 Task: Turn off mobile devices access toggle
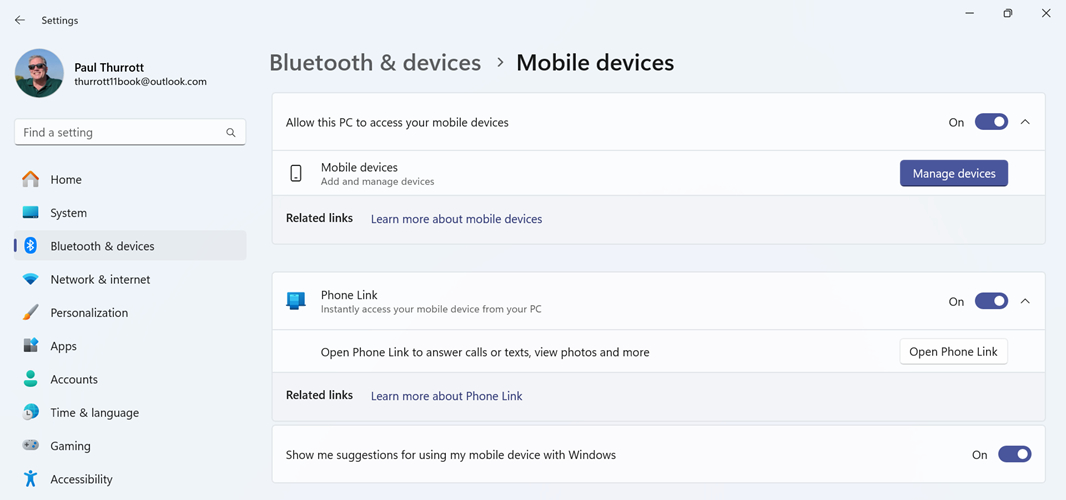991,122
